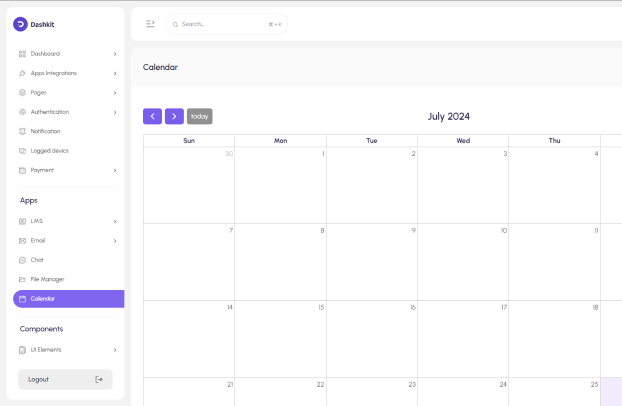Click the Sun column header
The width and height of the screenshot is (622, 406).
pyautogui.click(x=189, y=140)
